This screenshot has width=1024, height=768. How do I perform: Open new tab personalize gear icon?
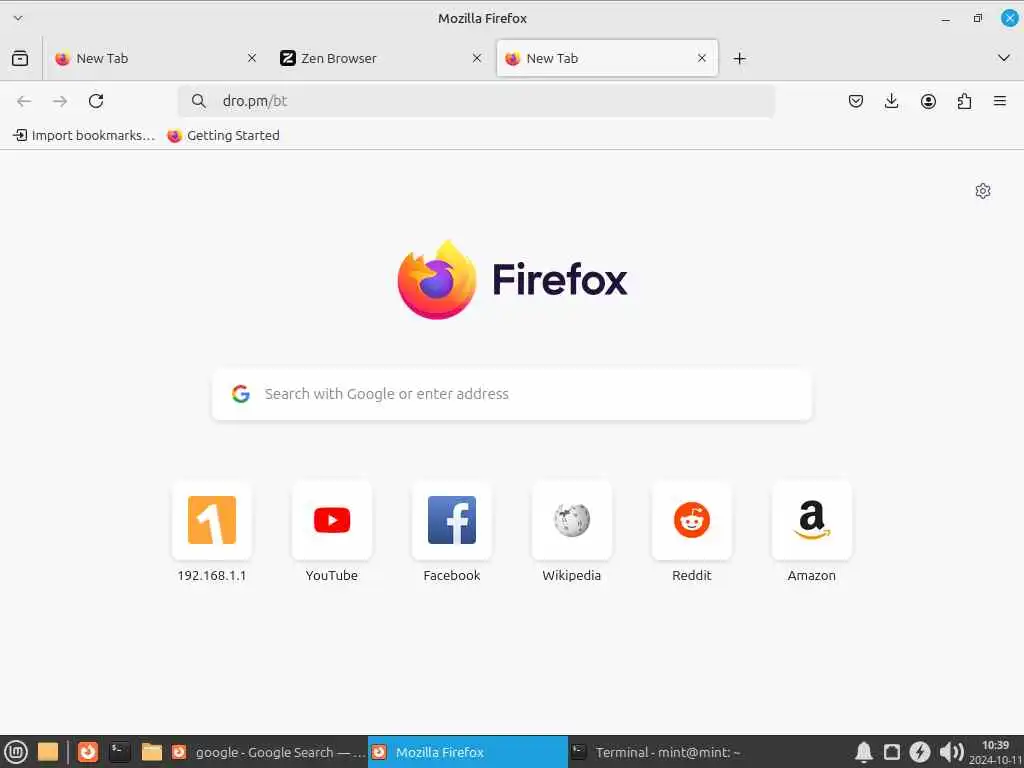point(983,191)
